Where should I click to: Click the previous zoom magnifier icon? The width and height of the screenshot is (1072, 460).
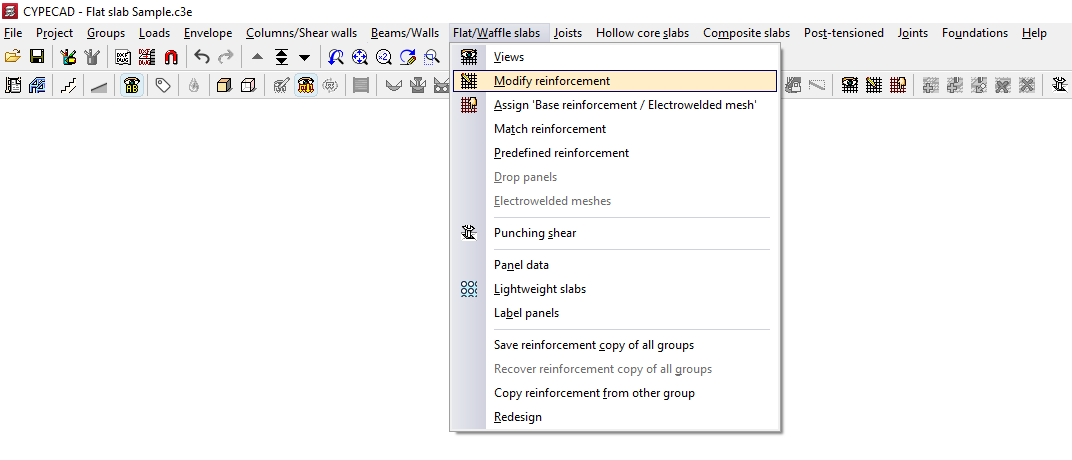pos(336,57)
